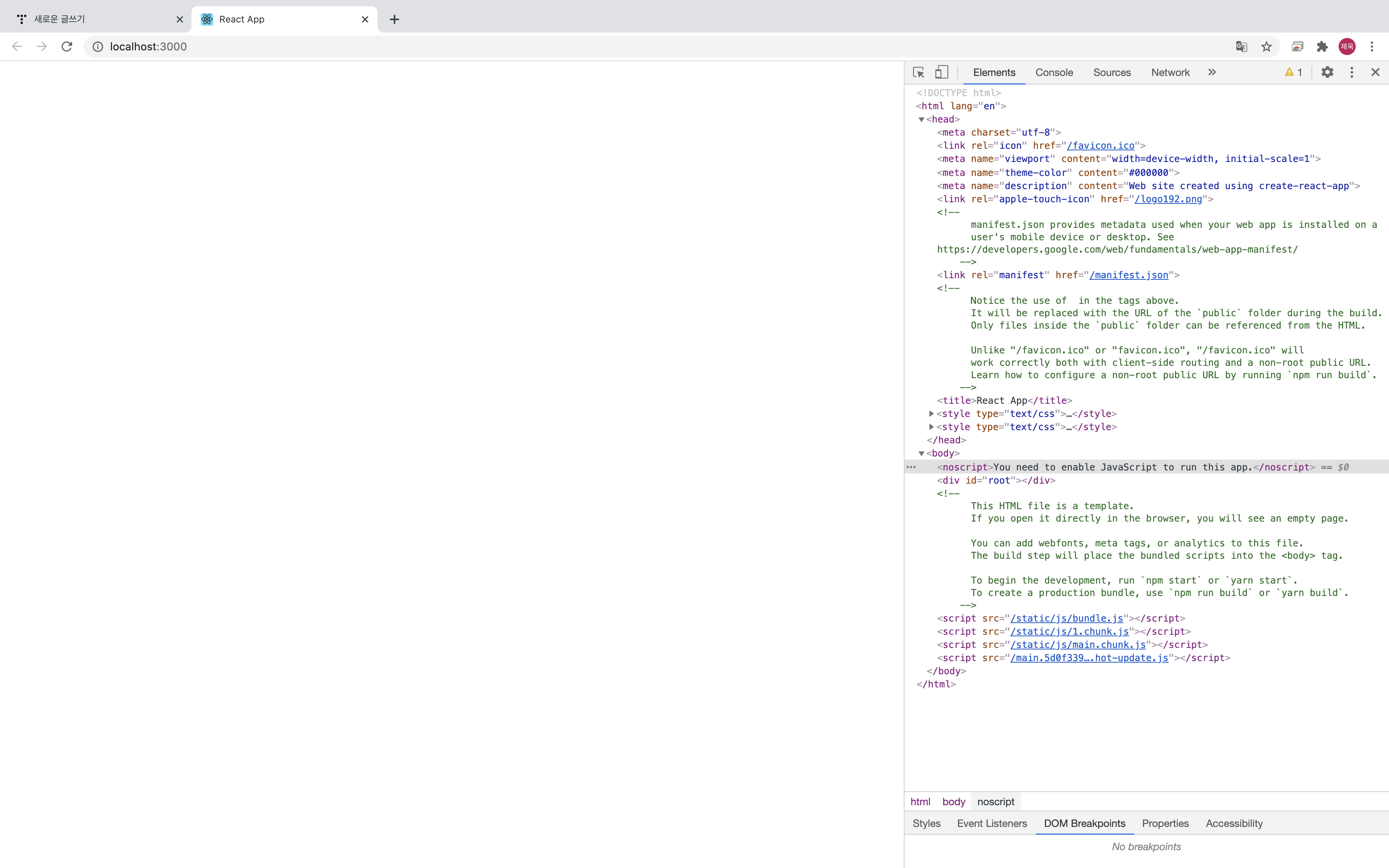Switch to the Console tab
1389x868 pixels.
[x=1054, y=72]
